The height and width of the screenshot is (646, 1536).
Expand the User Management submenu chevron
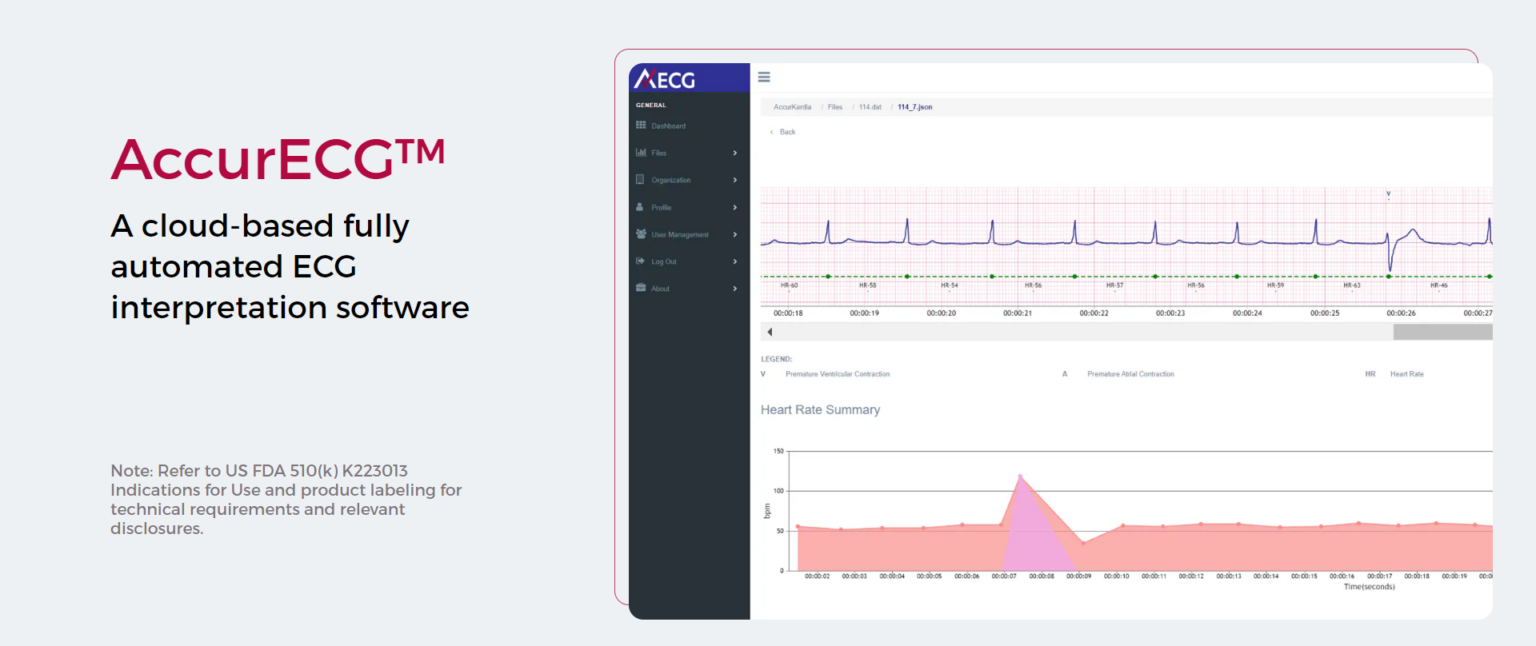click(733, 234)
